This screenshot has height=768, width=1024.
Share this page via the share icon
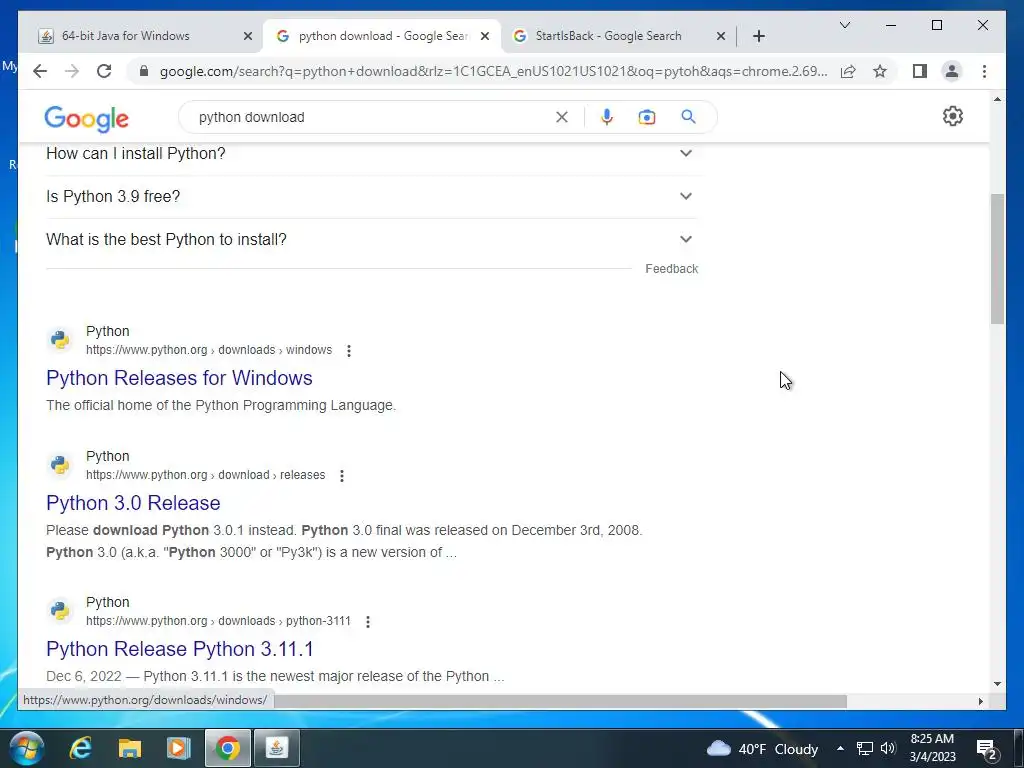click(848, 71)
